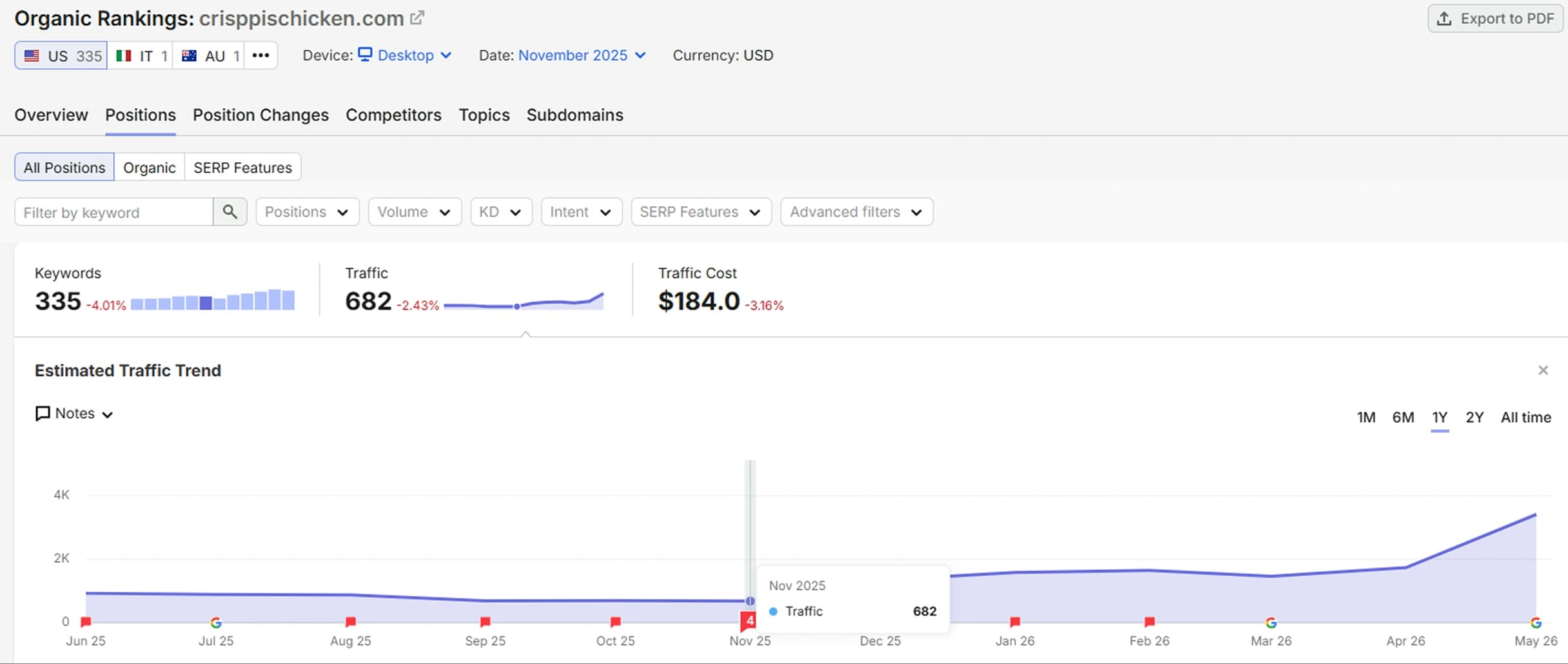Switch to Organic positions only

coord(150,168)
